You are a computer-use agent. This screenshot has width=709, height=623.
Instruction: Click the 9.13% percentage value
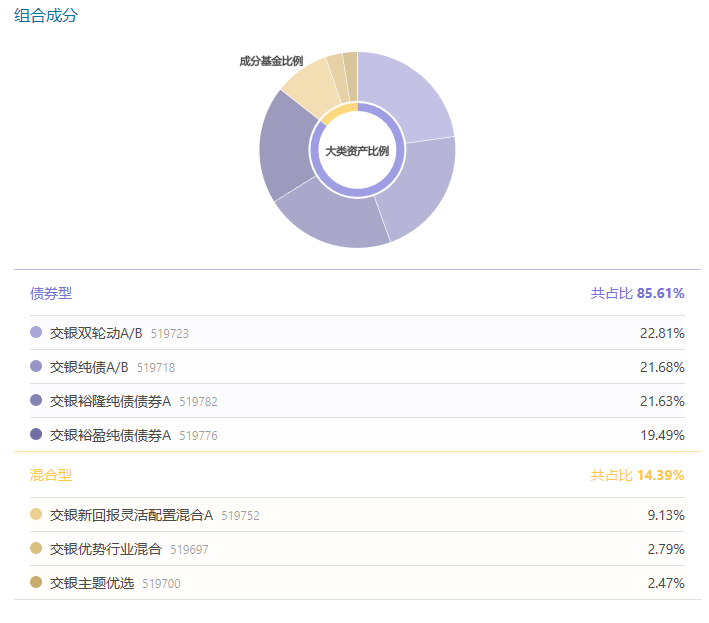tap(666, 515)
